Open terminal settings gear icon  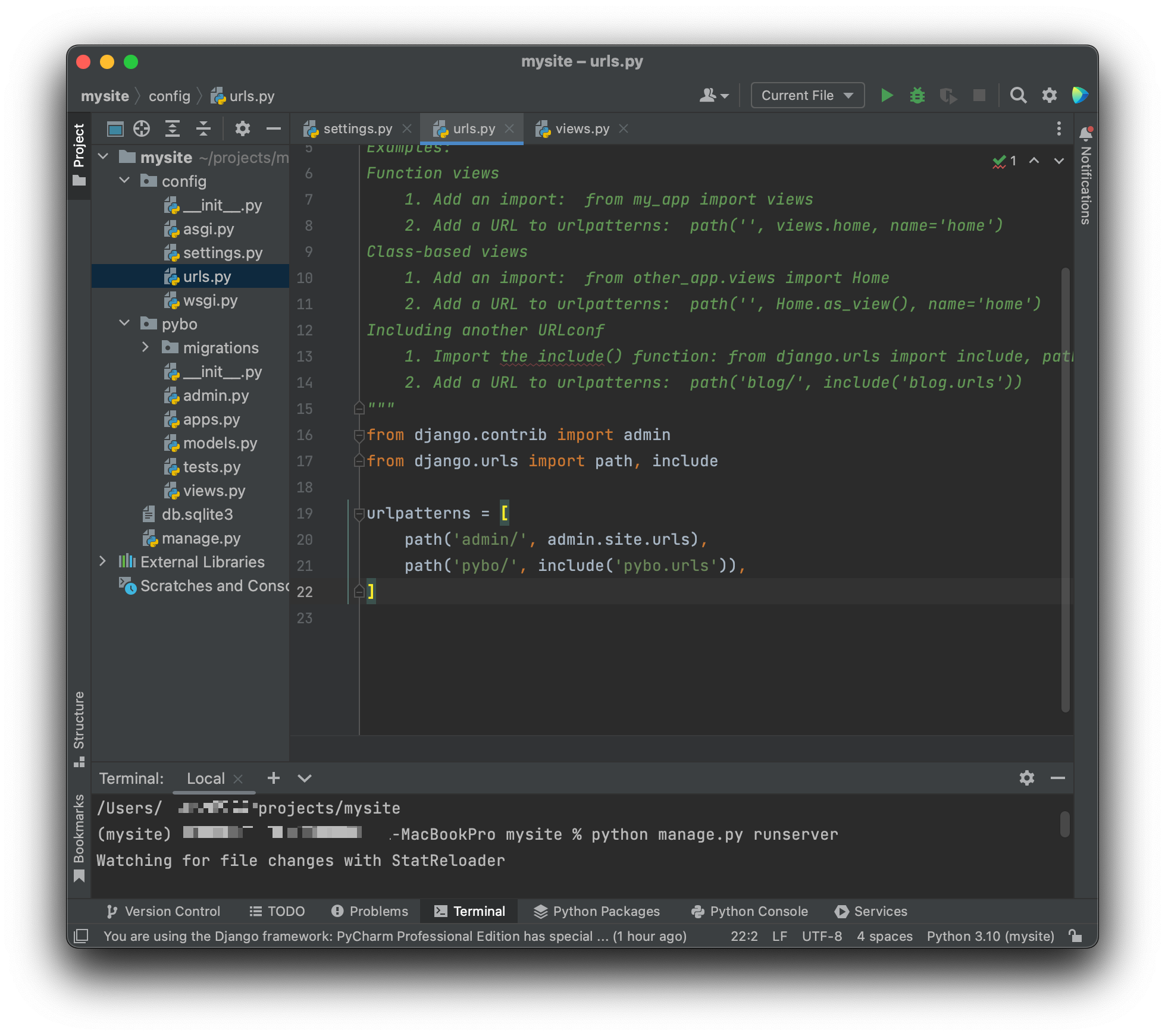pos(1026,778)
